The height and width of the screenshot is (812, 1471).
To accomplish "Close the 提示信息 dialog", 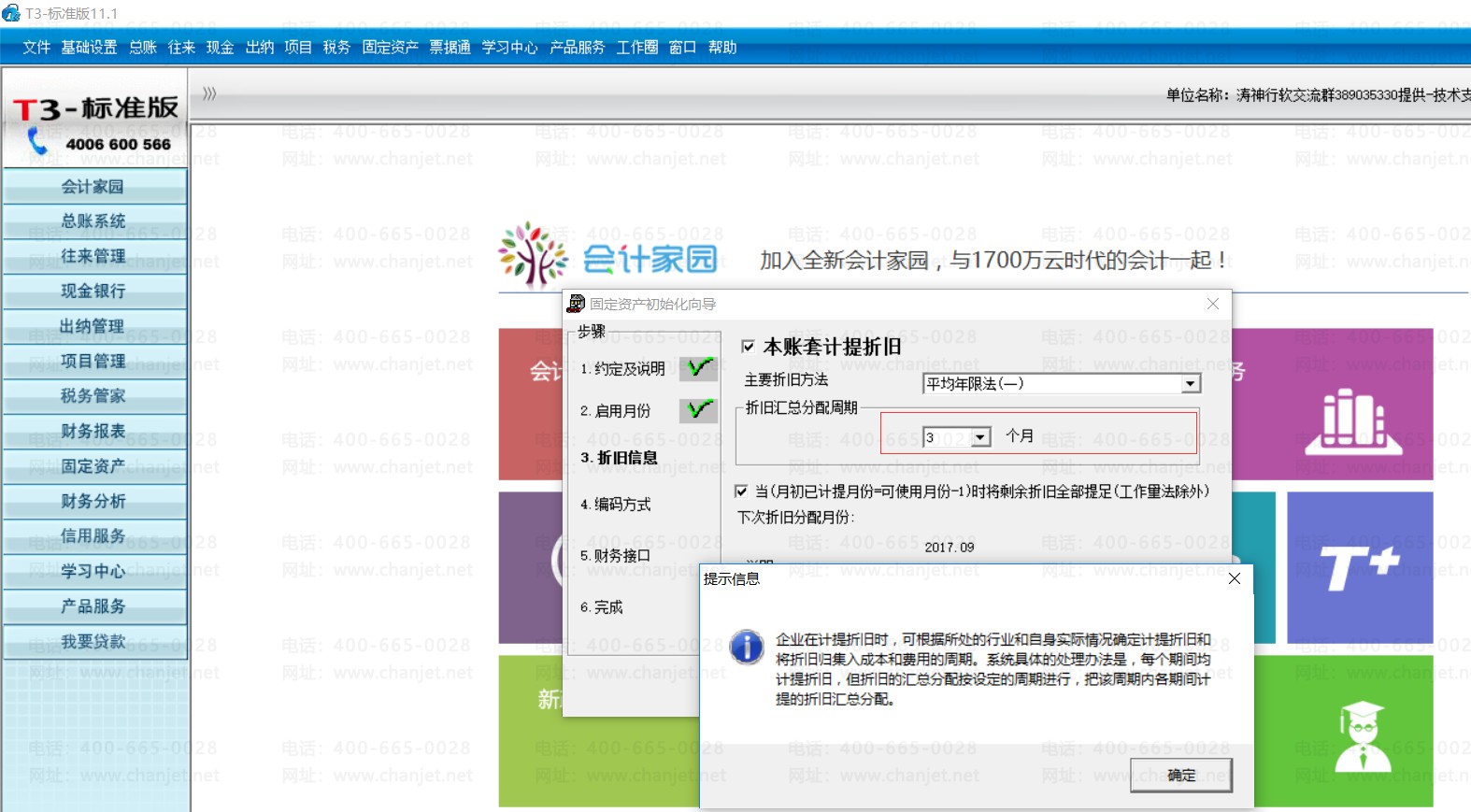I will [x=1235, y=578].
